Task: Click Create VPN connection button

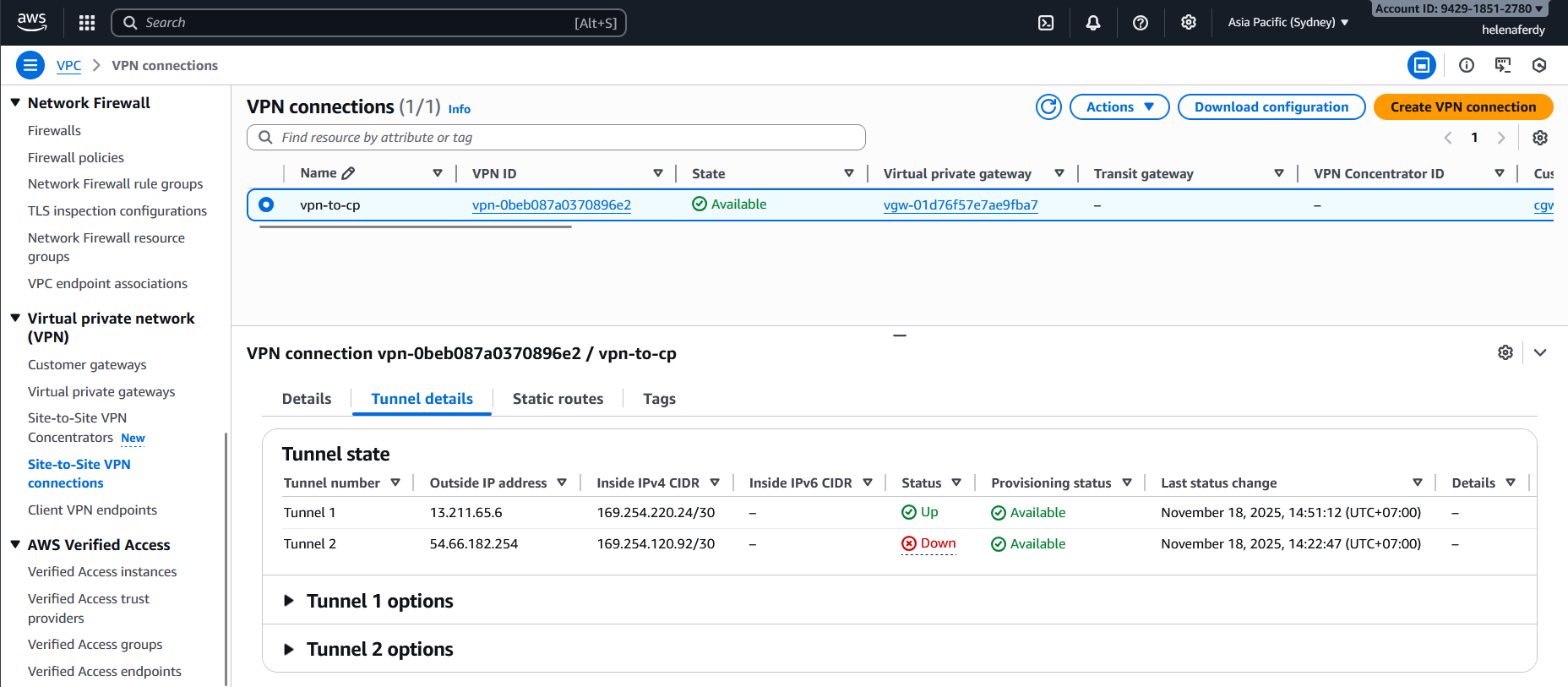Action: coord(1463,107)
